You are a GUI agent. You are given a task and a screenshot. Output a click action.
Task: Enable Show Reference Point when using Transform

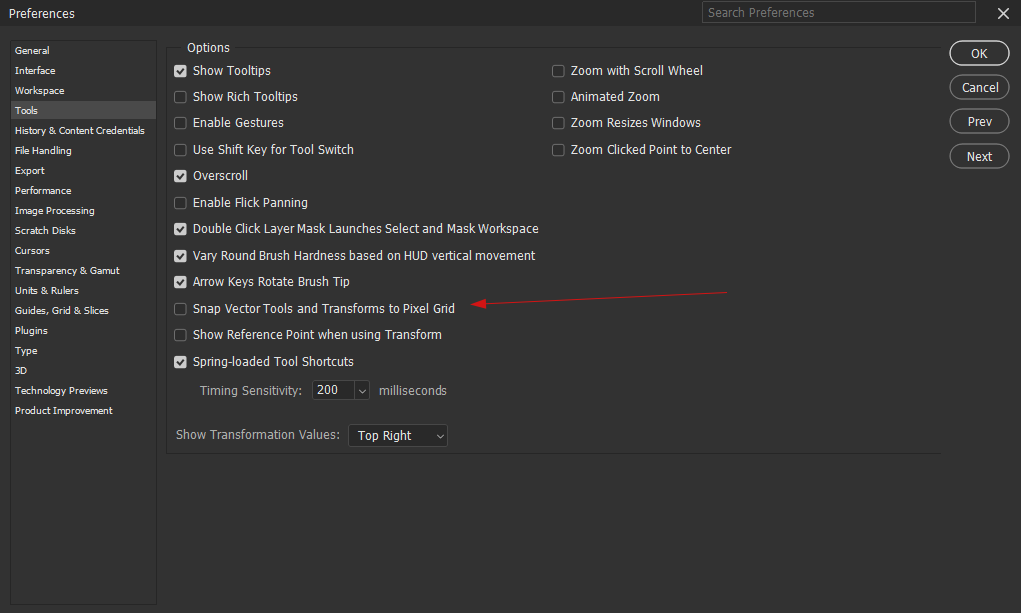pyautogui.click(x=180, y=335)
